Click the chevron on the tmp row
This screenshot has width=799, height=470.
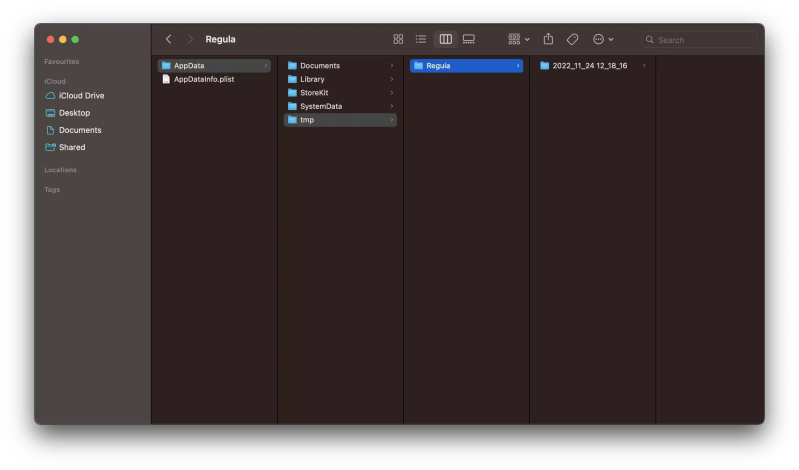[x=392, y=120]
